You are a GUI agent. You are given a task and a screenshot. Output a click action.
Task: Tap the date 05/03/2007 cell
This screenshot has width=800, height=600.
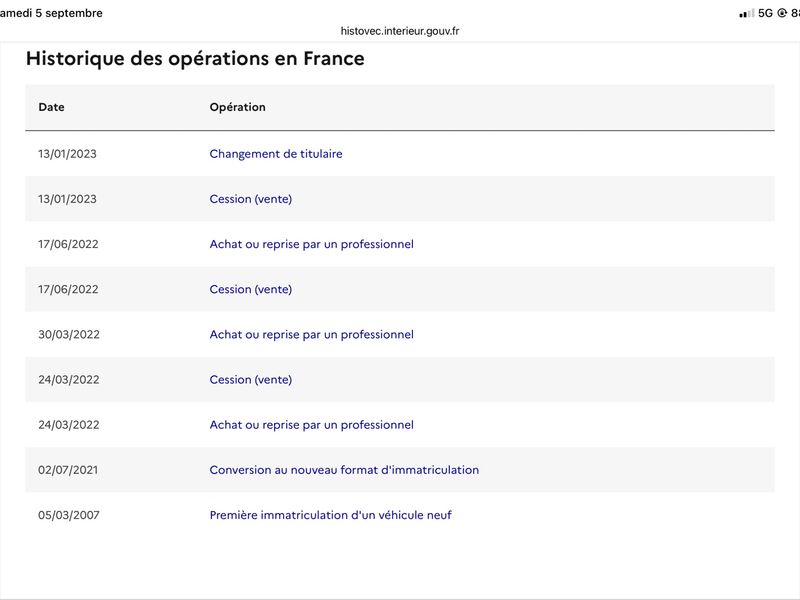[x=69, y=515]
